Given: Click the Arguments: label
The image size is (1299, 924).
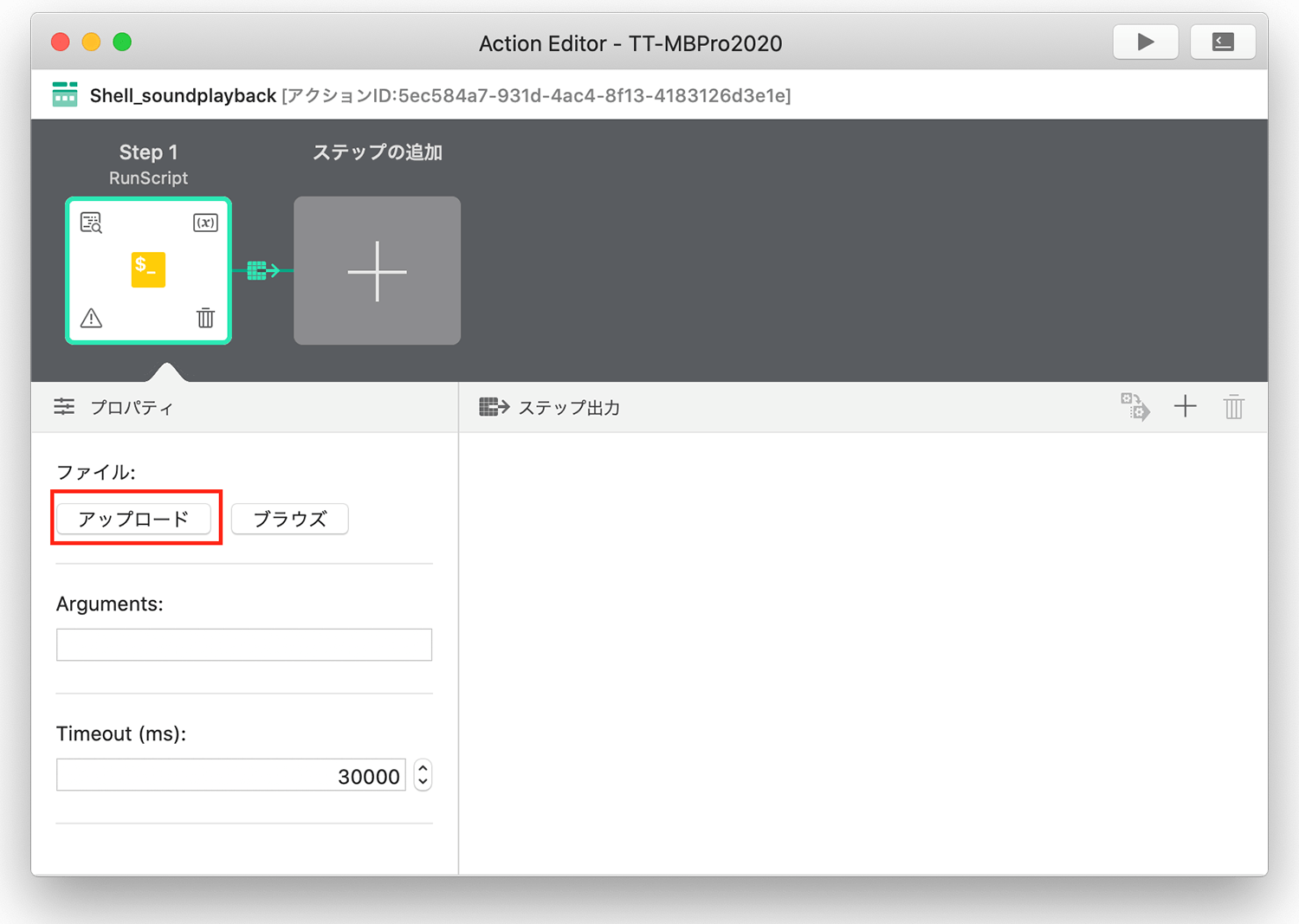Looking at the screenshot, I should coord(110,604).
